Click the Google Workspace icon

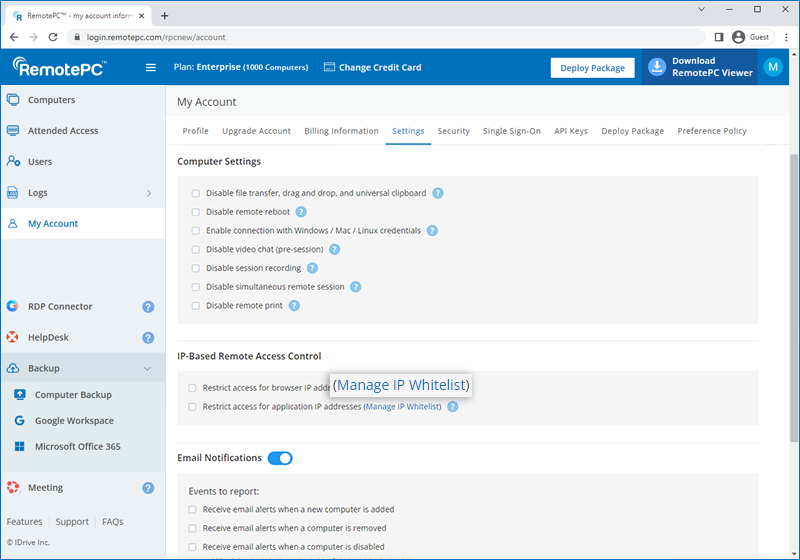coord(20,421)
